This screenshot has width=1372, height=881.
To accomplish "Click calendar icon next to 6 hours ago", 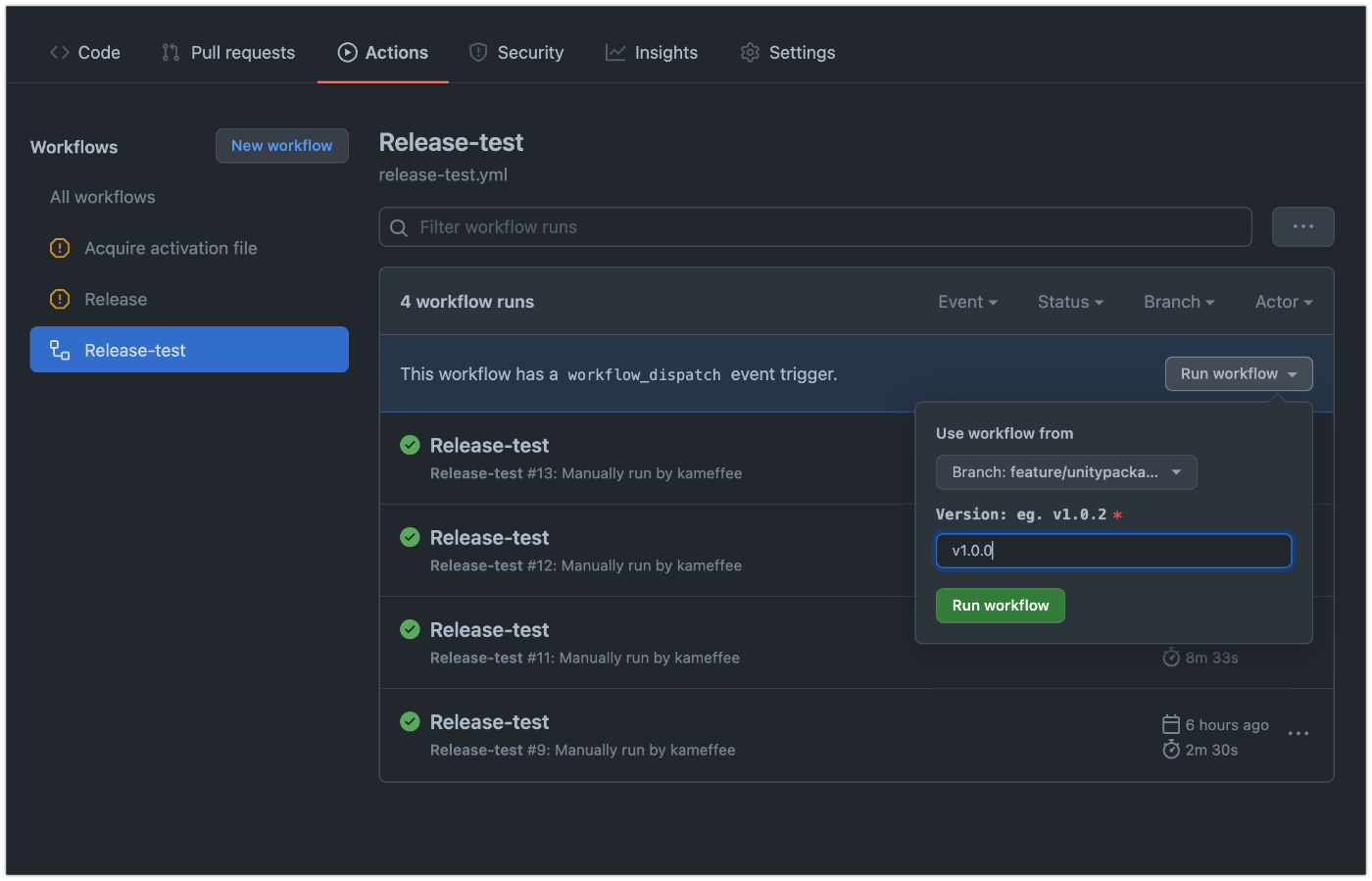I will pos(1171,725).
